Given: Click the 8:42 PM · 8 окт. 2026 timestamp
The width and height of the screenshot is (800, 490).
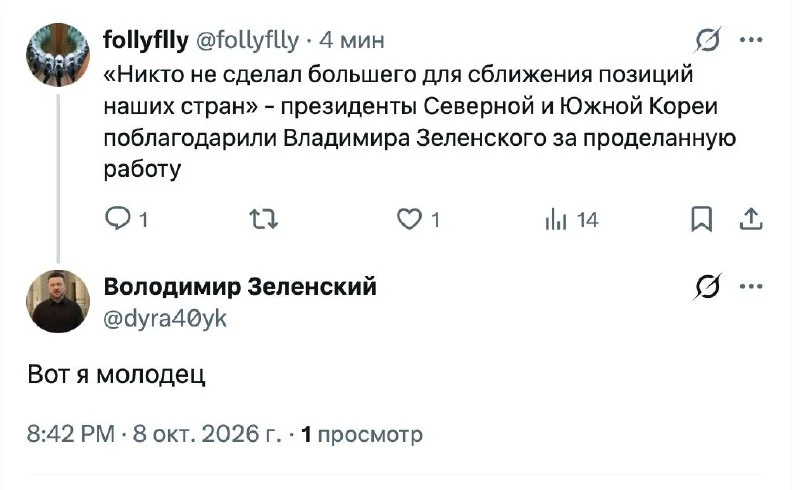Looking at the screenshot, I should pyautogui.click(x=154, y=434).
